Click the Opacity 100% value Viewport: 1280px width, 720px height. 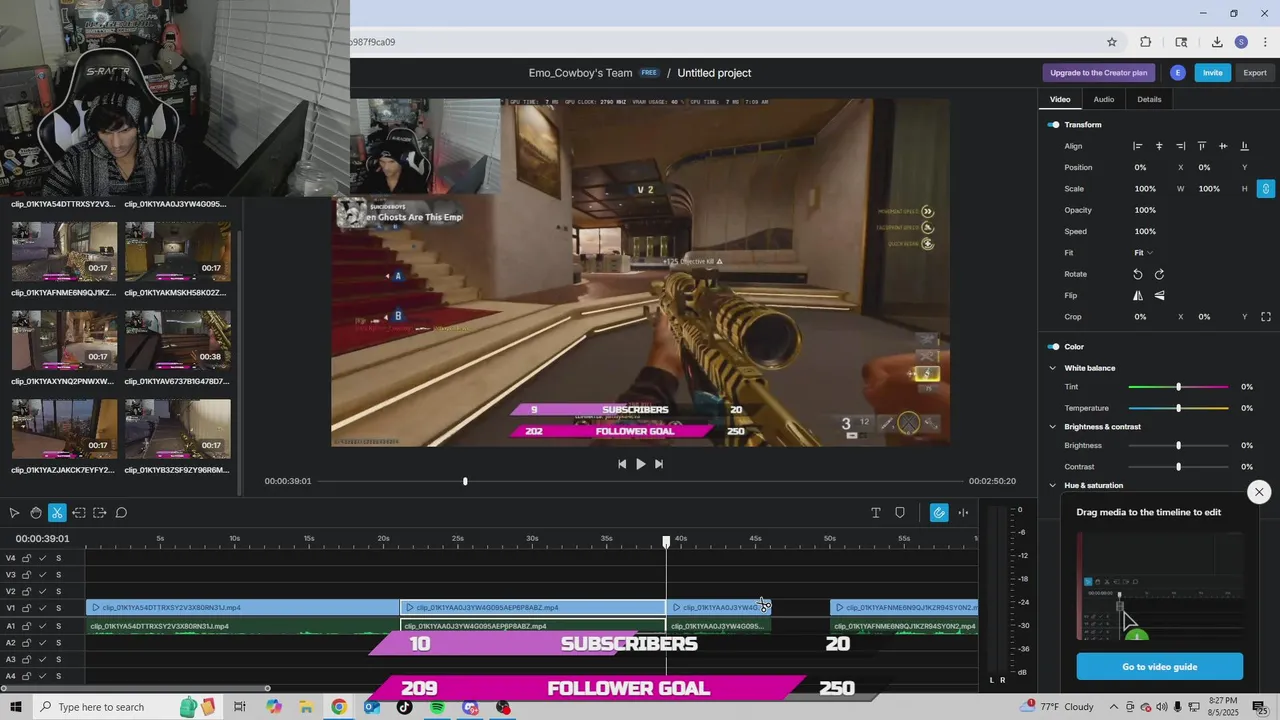[1145, 210]
